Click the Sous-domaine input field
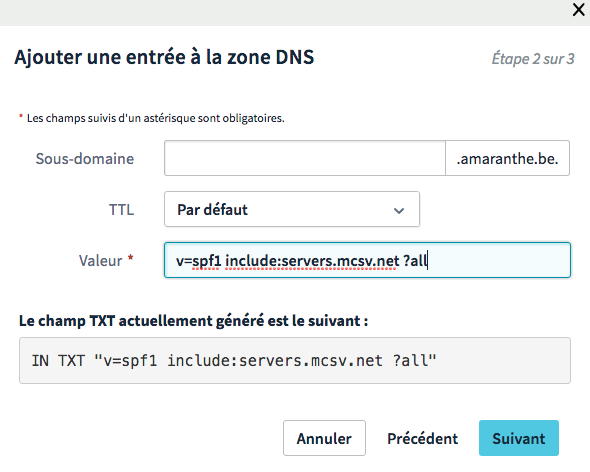Screen dimensions: 590x472 pyautogui.click(x=305, y=158)
